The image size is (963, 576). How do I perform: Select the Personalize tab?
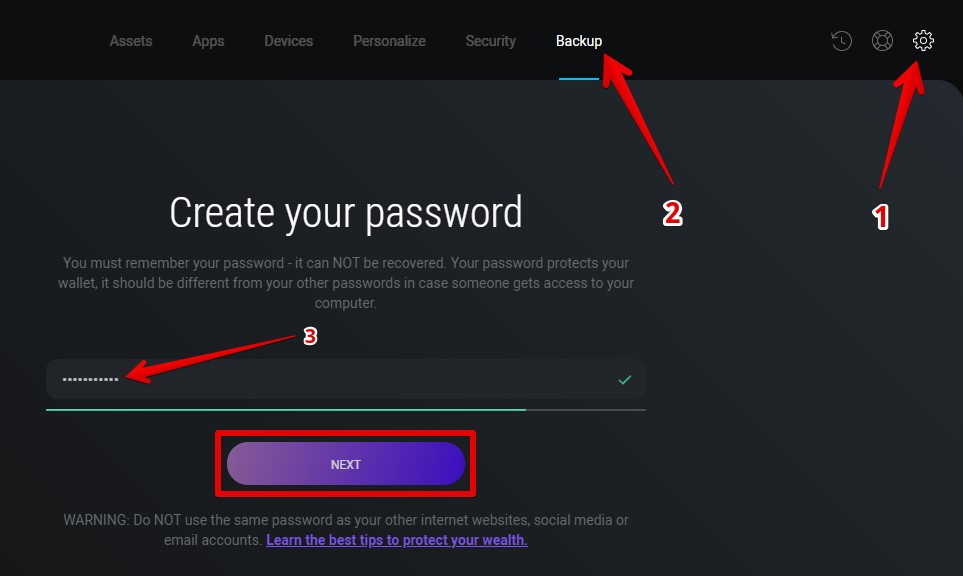pyautogui.click(x=389, y=41)
